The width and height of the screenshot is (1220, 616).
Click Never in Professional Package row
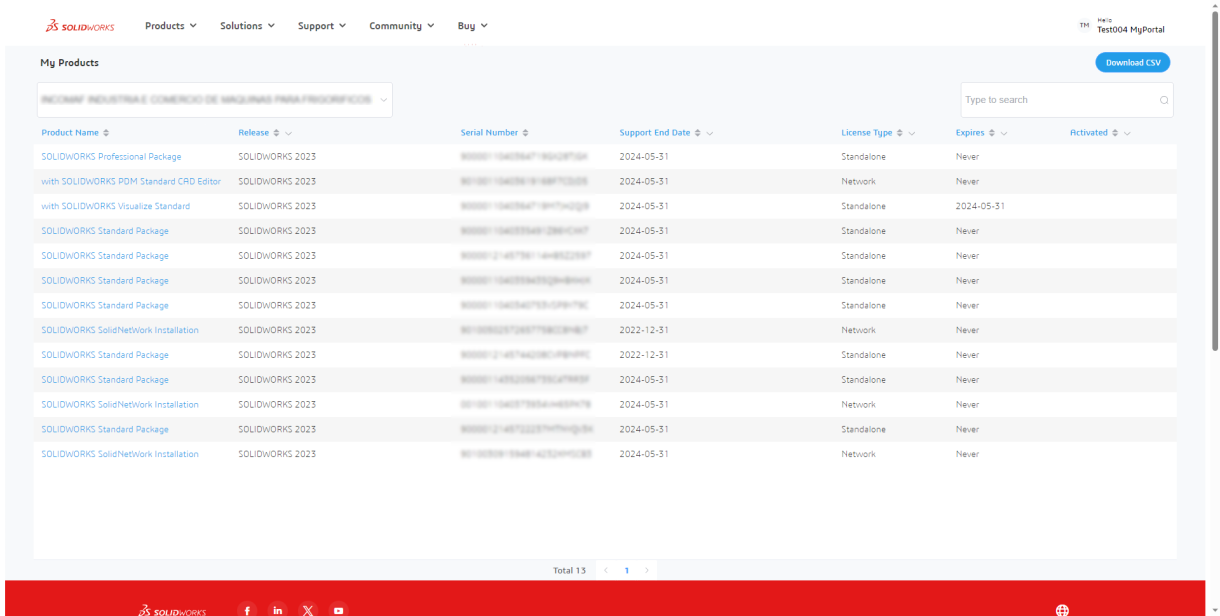click(967, 157)
